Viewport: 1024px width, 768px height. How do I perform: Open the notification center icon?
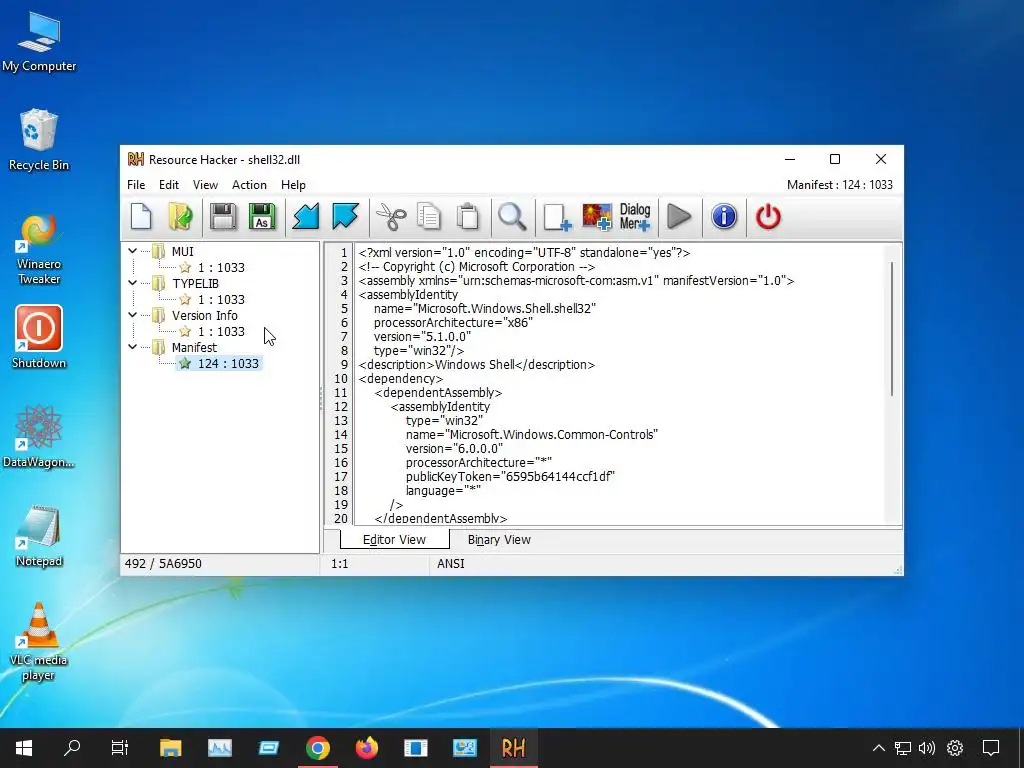click(991, 748)
